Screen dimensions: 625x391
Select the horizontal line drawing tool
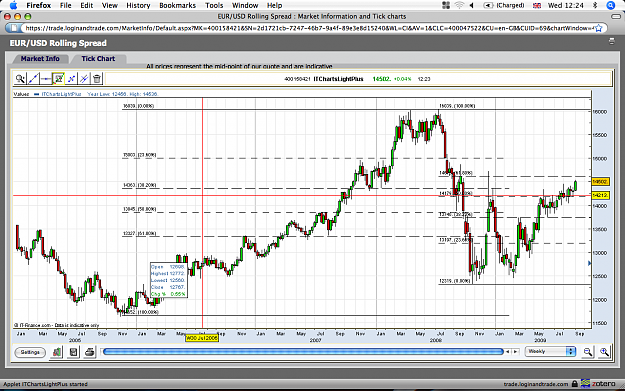[46, 79]
